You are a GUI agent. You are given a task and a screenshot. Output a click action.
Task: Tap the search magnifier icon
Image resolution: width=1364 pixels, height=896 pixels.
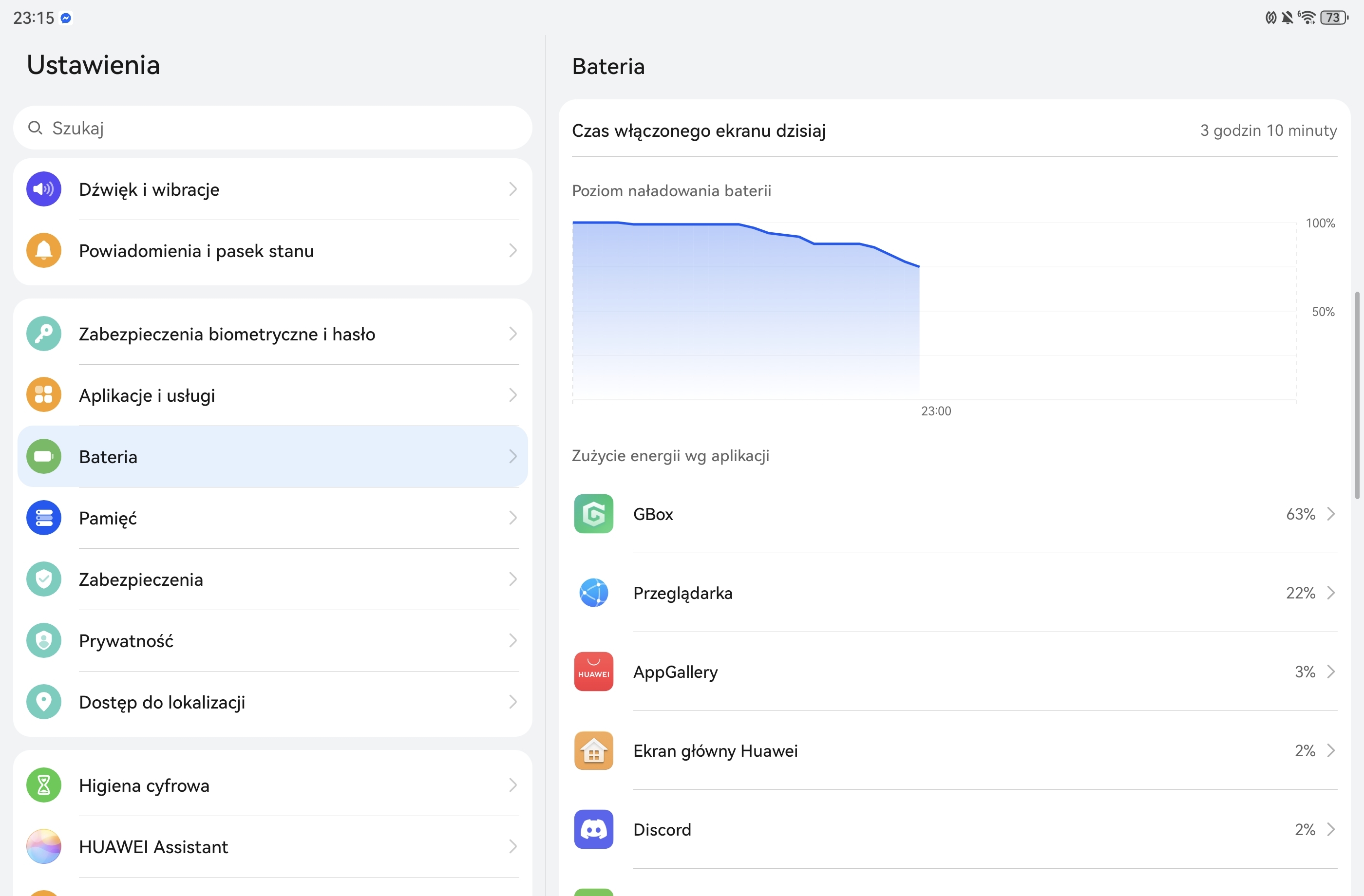click(35, 128)
